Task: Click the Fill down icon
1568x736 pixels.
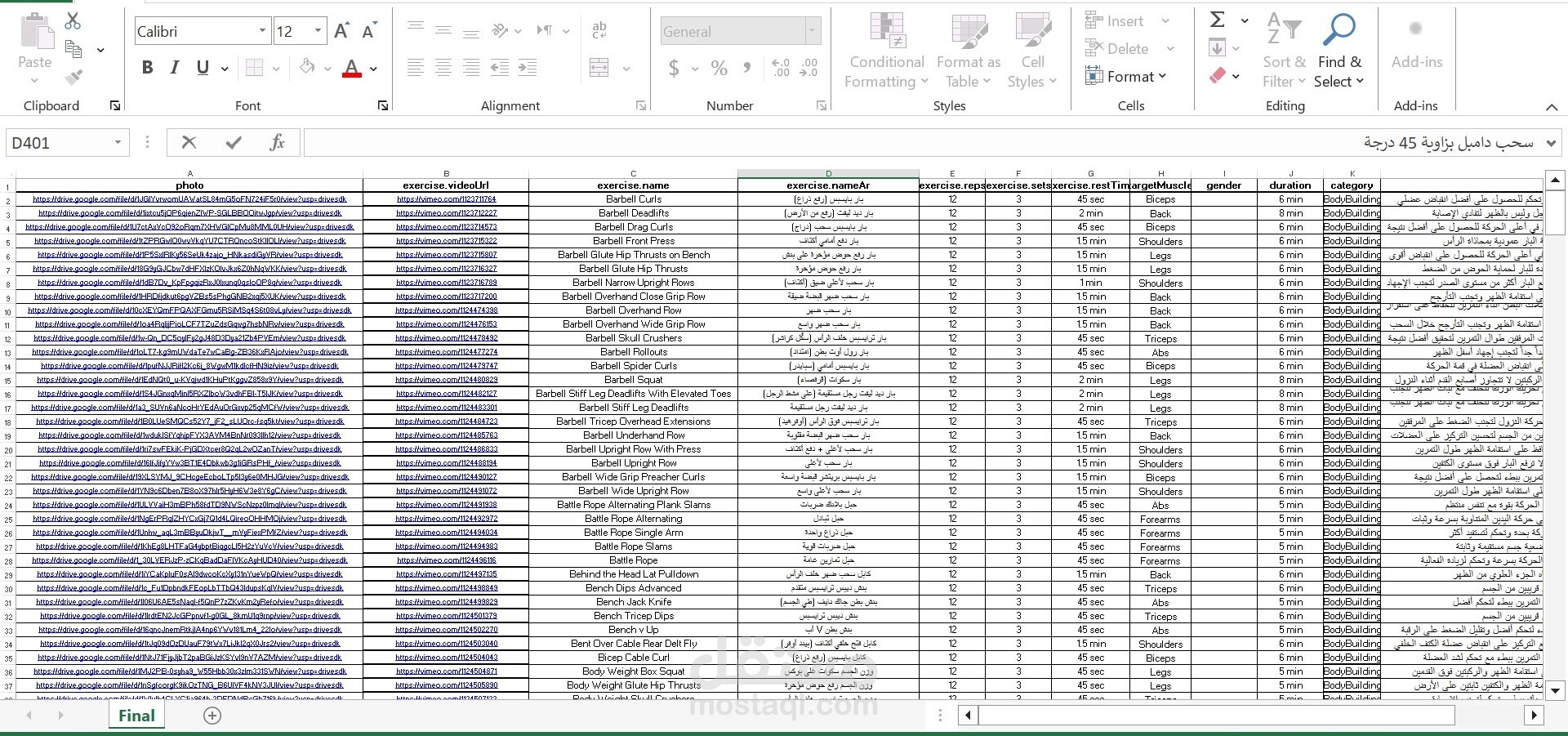Action: tap(1217, 48)
